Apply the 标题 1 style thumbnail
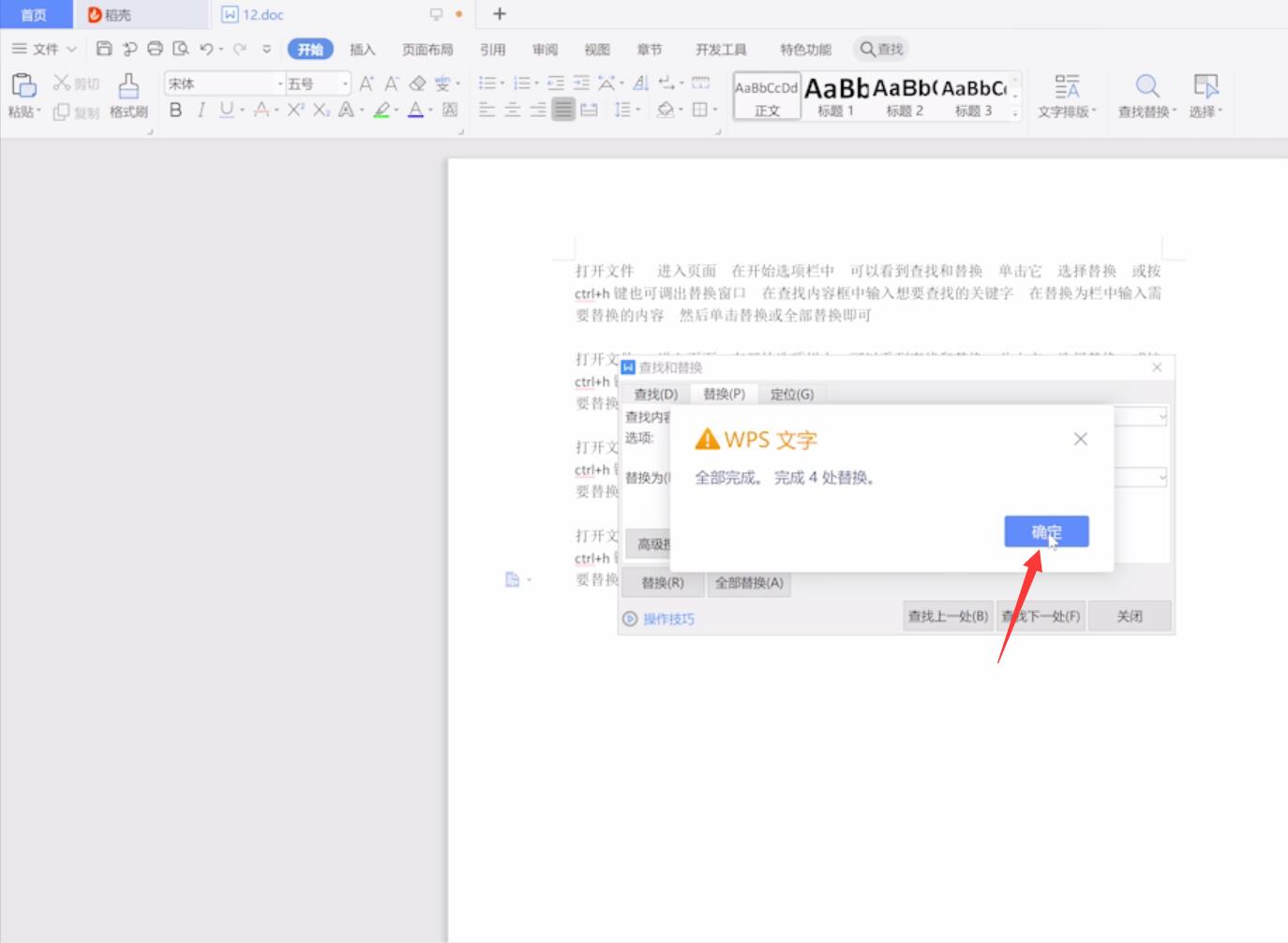The height and width of the screenshot is (943, 1288). tap(836, 96)
